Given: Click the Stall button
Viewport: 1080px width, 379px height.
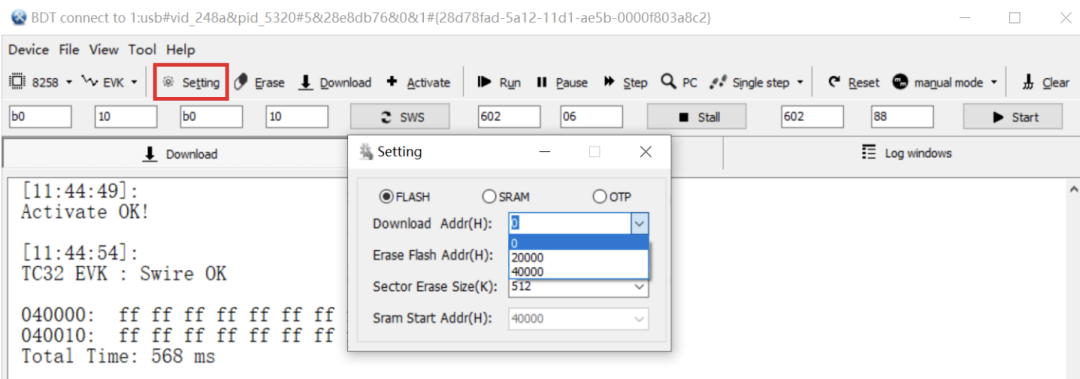Looking at the screenshot, I should (696, 117).
